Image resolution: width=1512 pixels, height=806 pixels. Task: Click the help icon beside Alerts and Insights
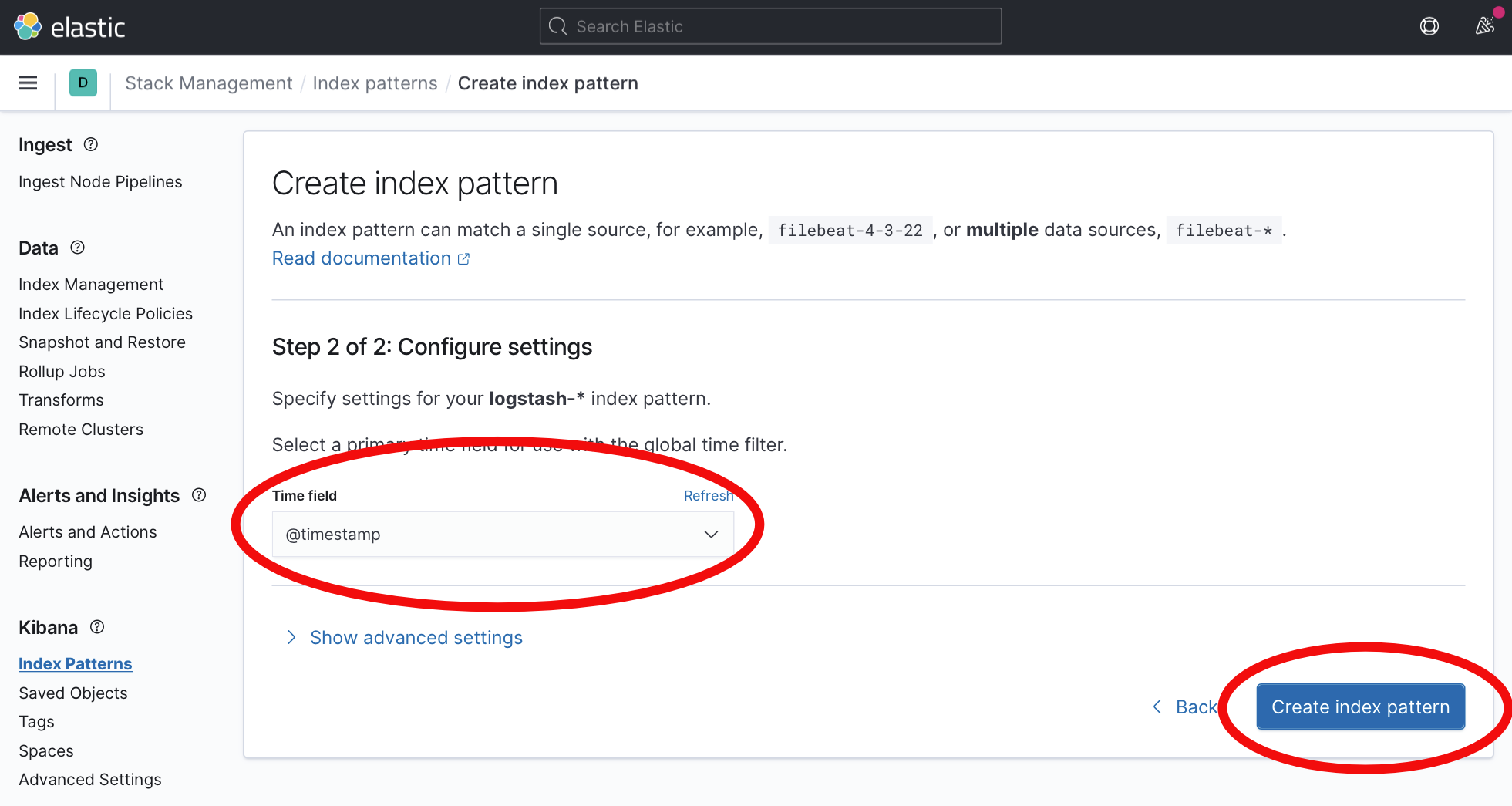tap(199, 495)
